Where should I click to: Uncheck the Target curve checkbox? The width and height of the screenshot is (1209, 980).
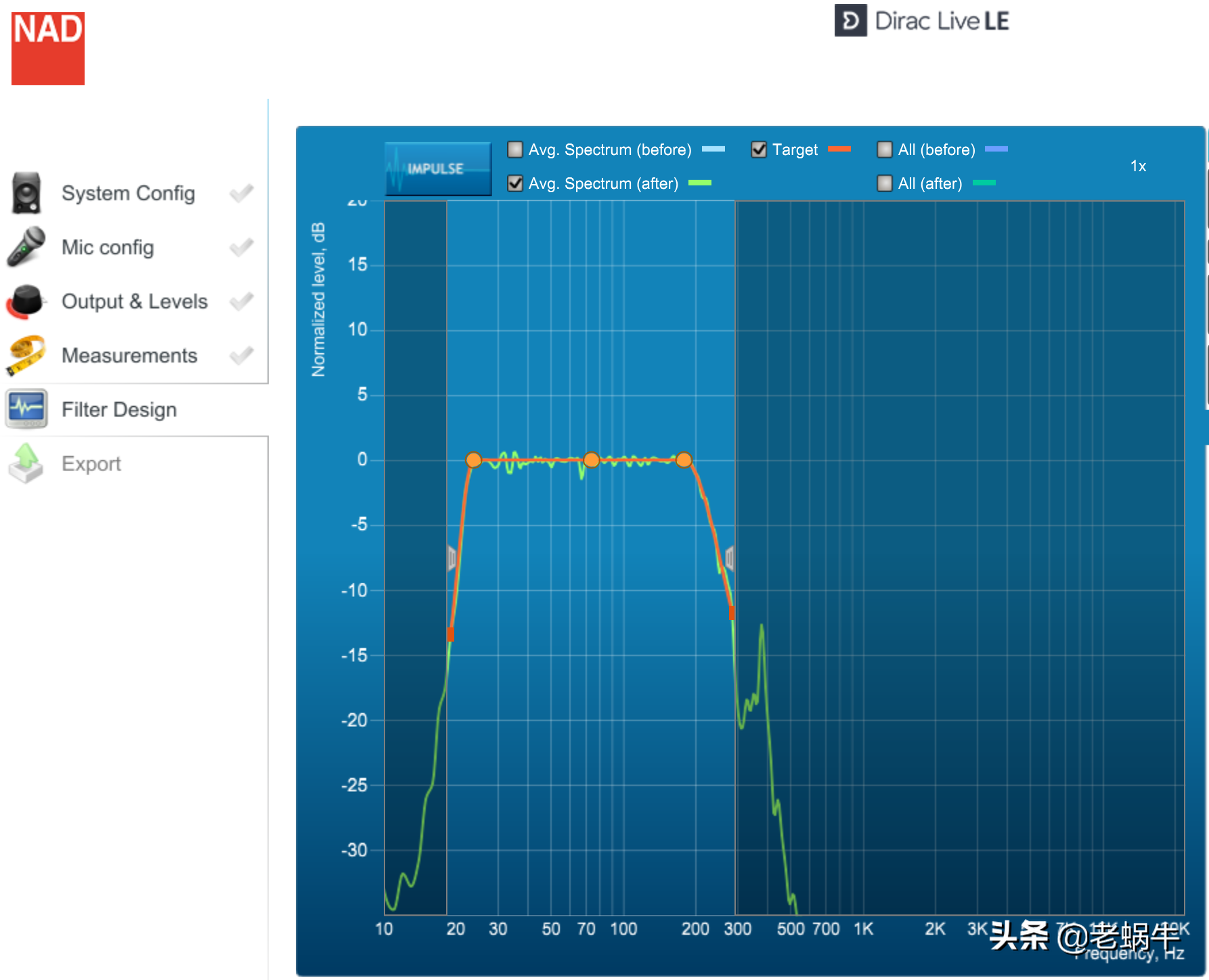pyautogui.click(x=759, y=149)
